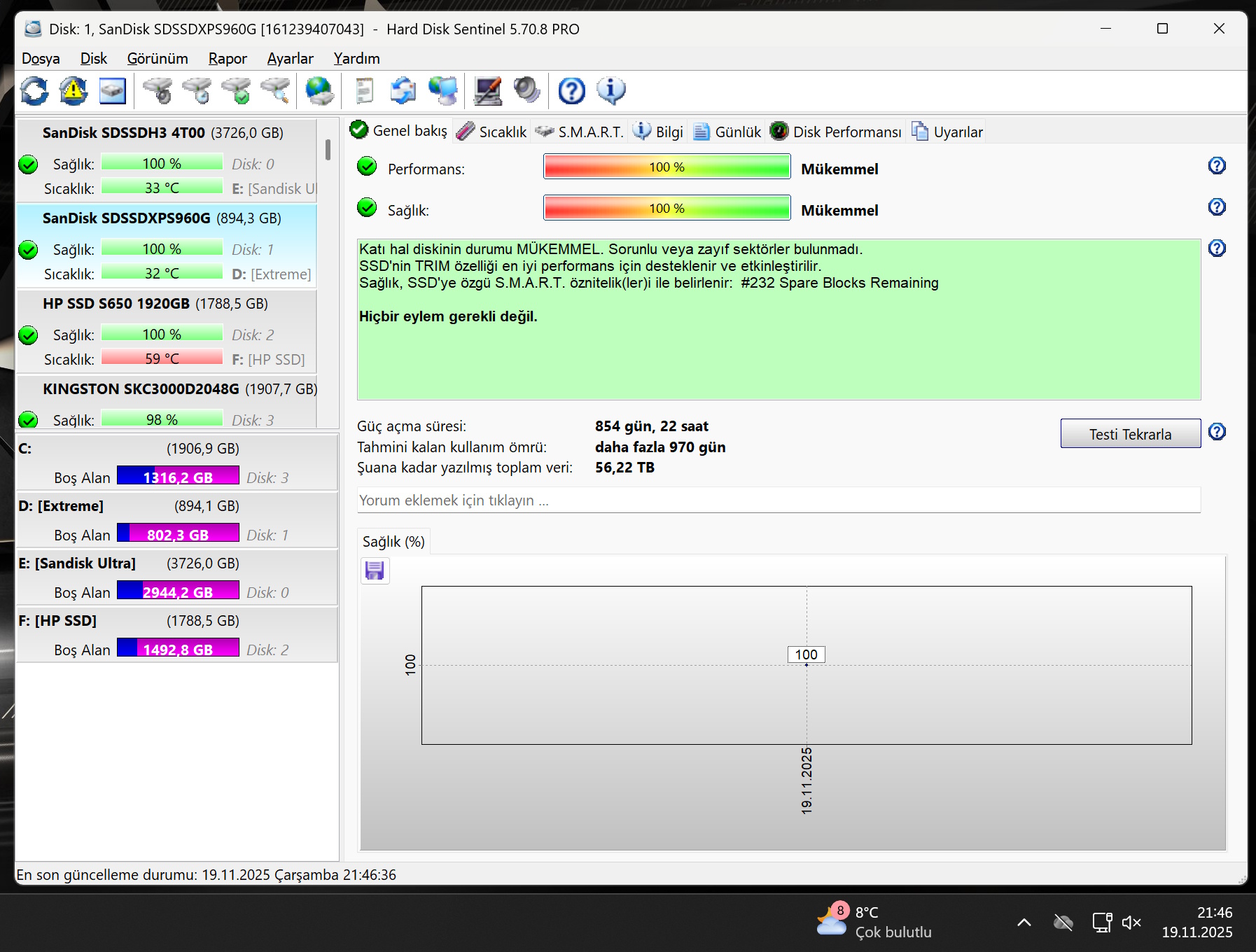Screen dimensions: 1256x952
Task: Click the speaker icon in toolbar
Action: pyautogui.click(x=526, y=91)
